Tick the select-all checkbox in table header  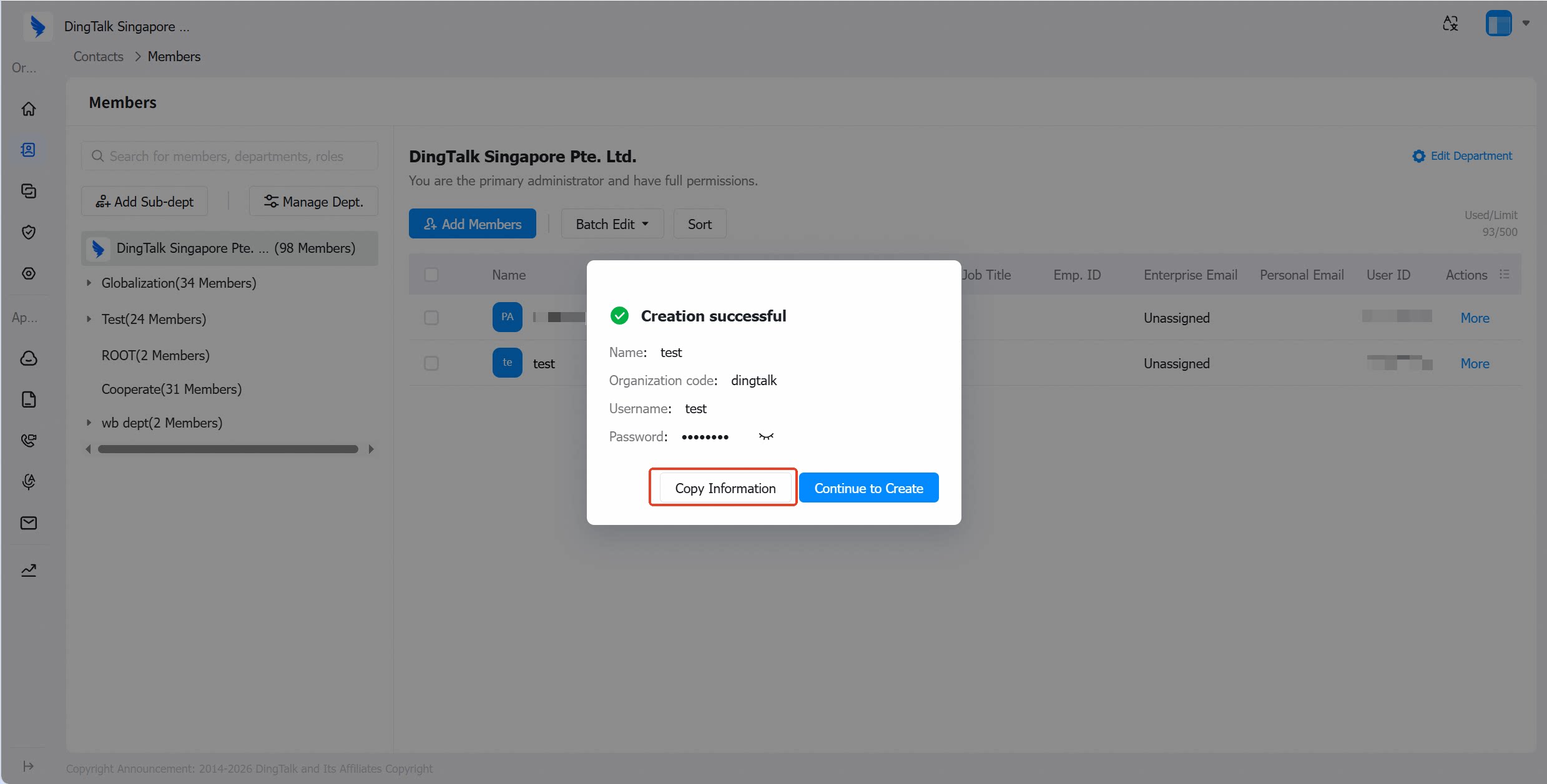pos(431,275)
